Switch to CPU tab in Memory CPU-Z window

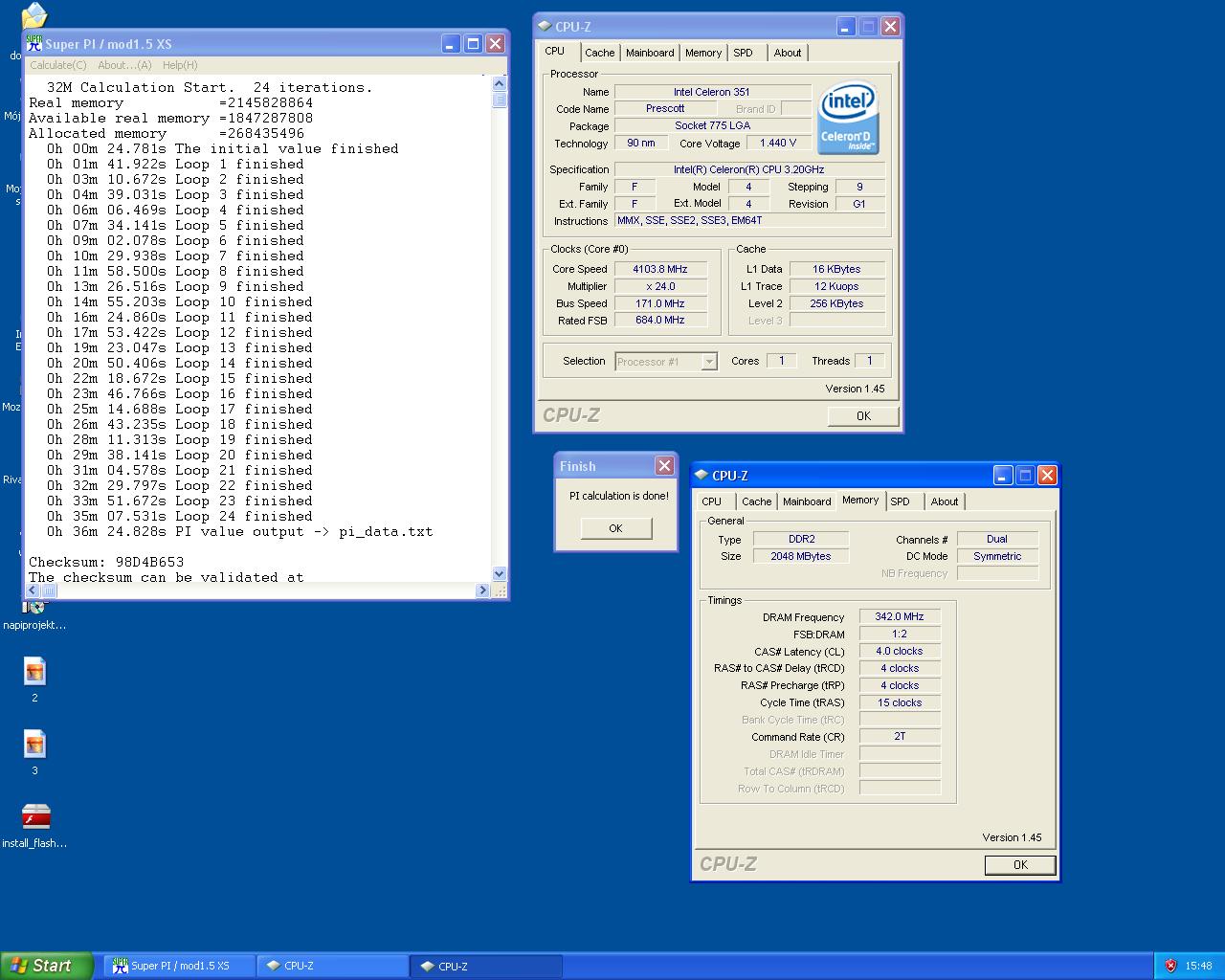point(712,501)
